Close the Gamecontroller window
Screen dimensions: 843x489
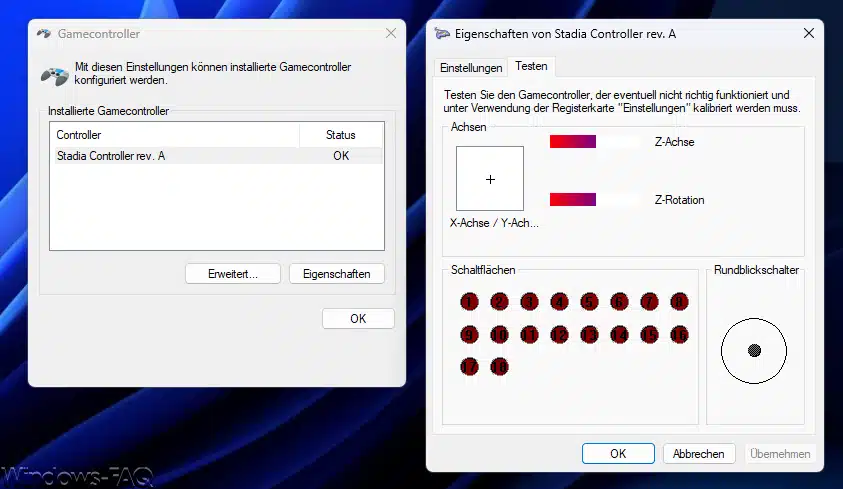click(x=391, y=33)
